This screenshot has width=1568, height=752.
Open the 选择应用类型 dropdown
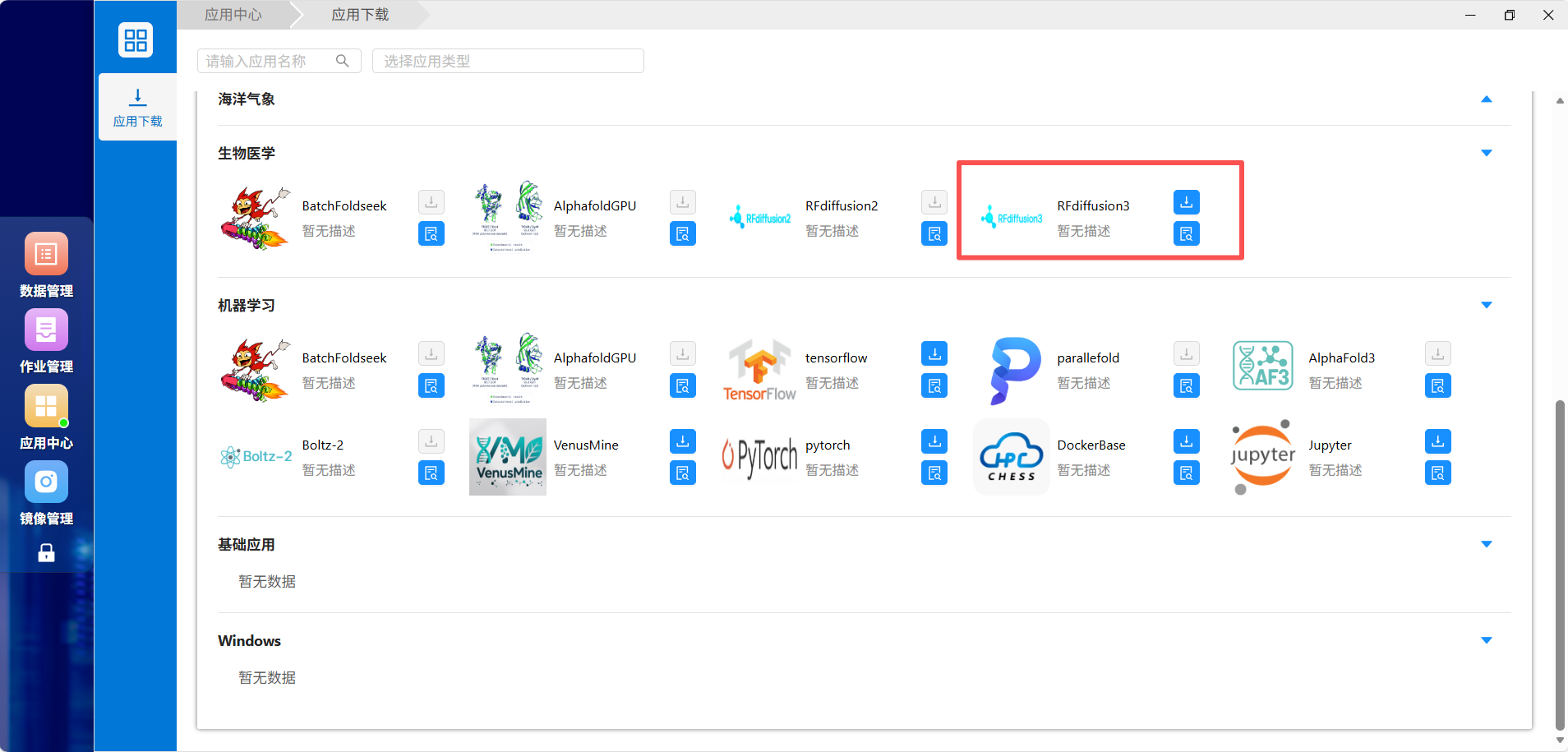pyautogui.click(x=508, y=61)
